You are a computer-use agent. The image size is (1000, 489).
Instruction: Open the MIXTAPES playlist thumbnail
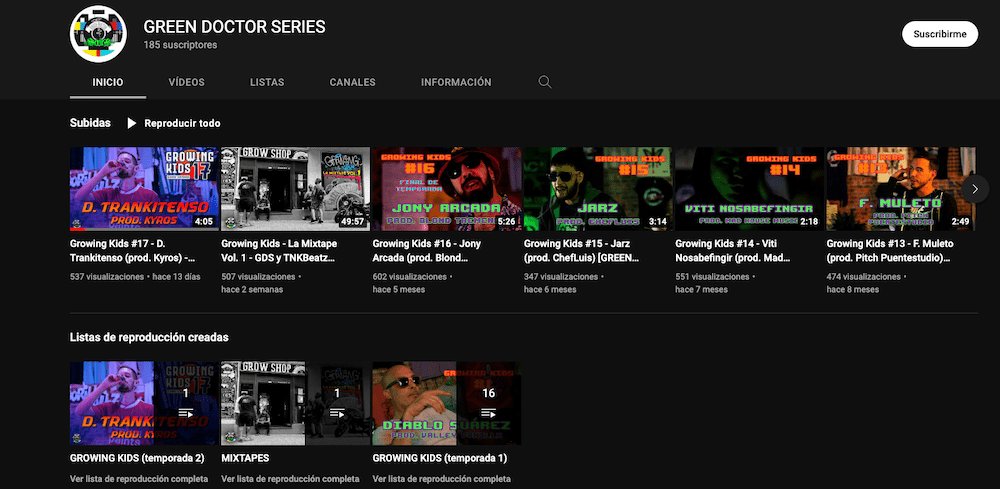pos(295,403)
